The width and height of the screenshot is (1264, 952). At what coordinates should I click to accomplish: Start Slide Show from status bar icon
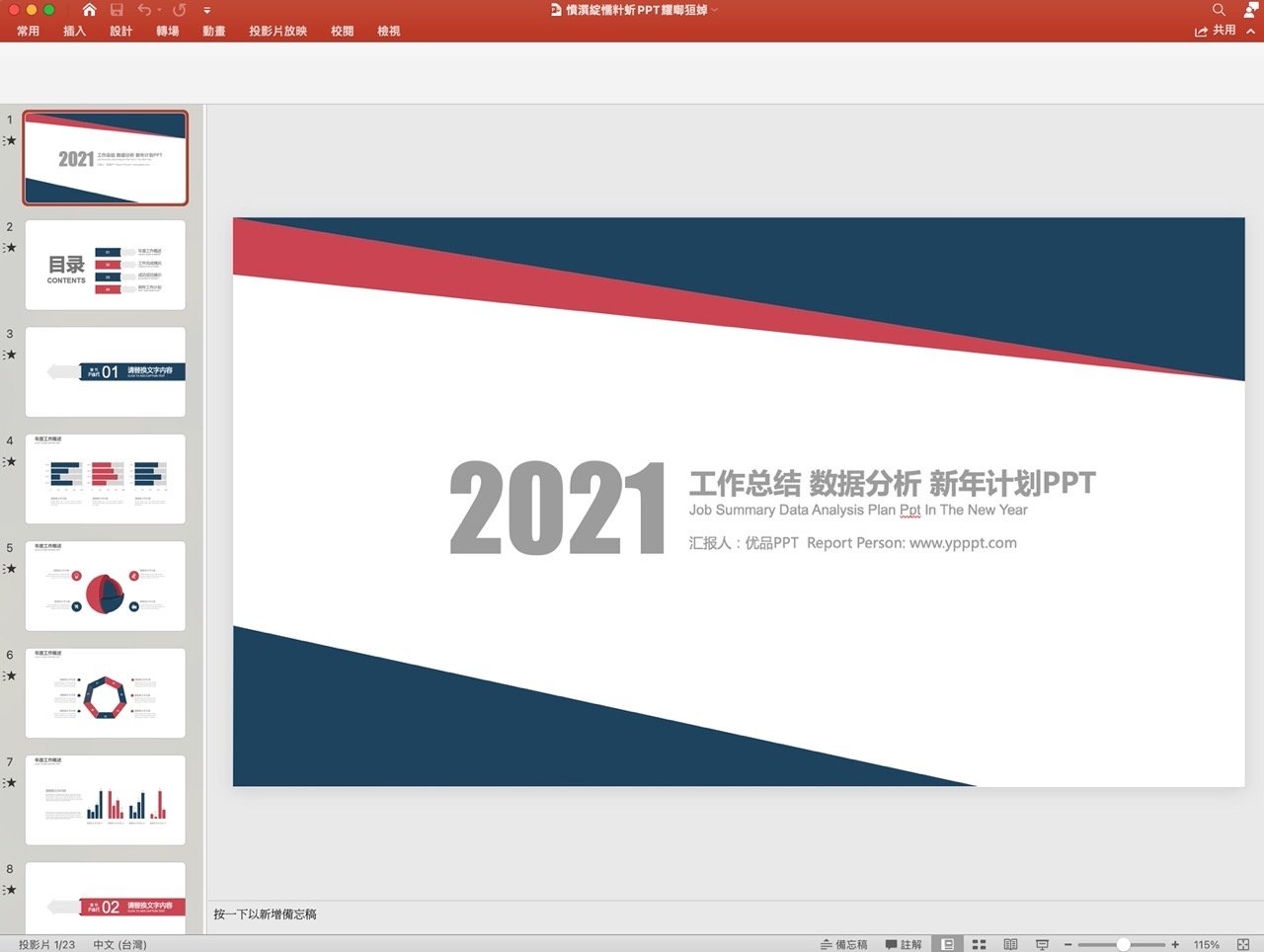pos(1042,945)
